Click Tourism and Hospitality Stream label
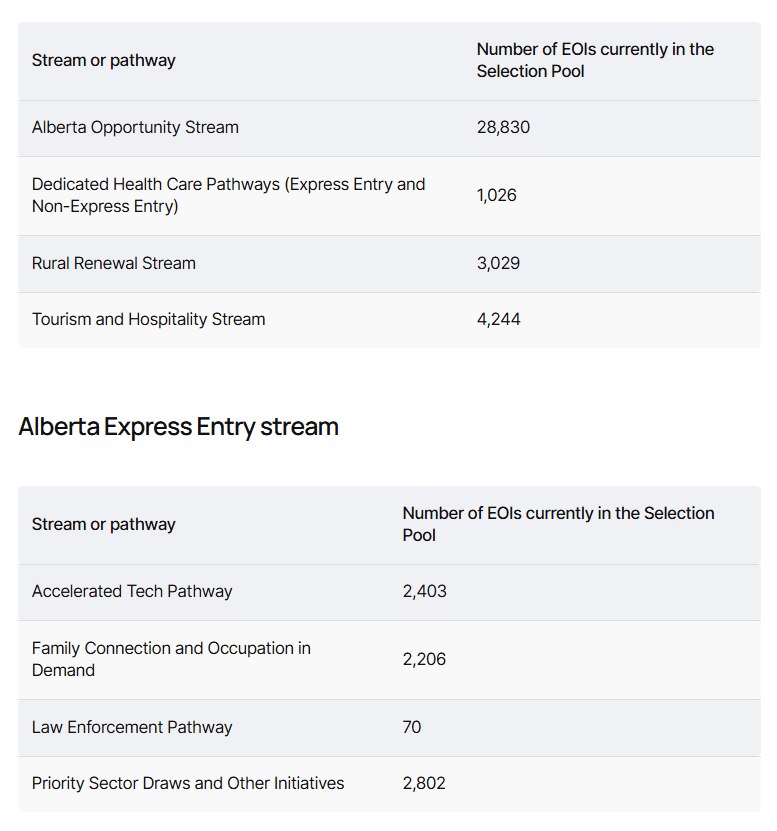 [149, 320]
